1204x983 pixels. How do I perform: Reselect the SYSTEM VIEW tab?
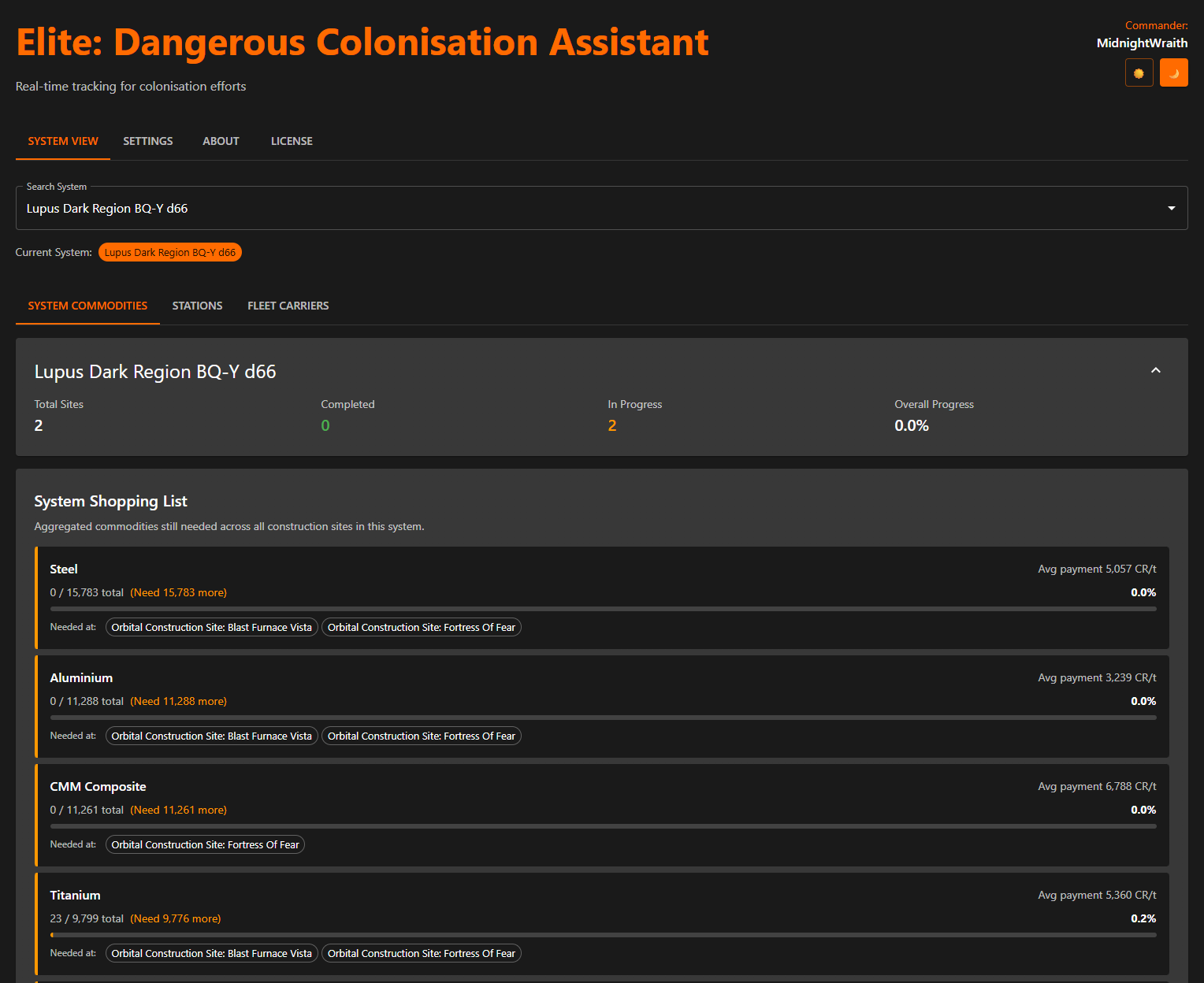coord(62,141)
